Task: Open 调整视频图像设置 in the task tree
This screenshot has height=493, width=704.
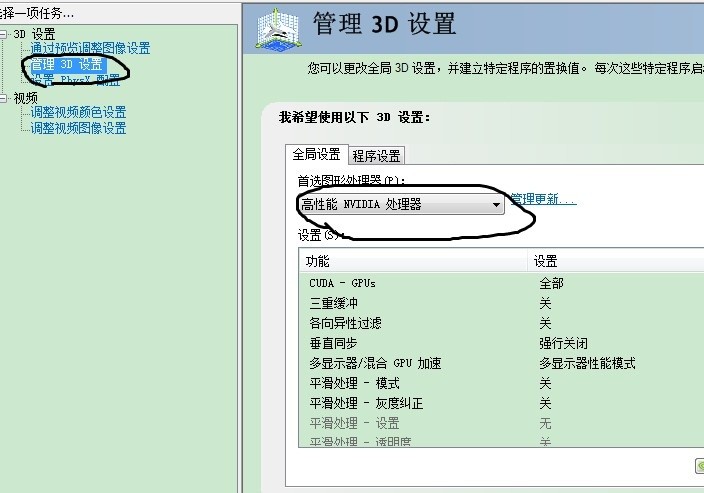Action: [78, 128]
